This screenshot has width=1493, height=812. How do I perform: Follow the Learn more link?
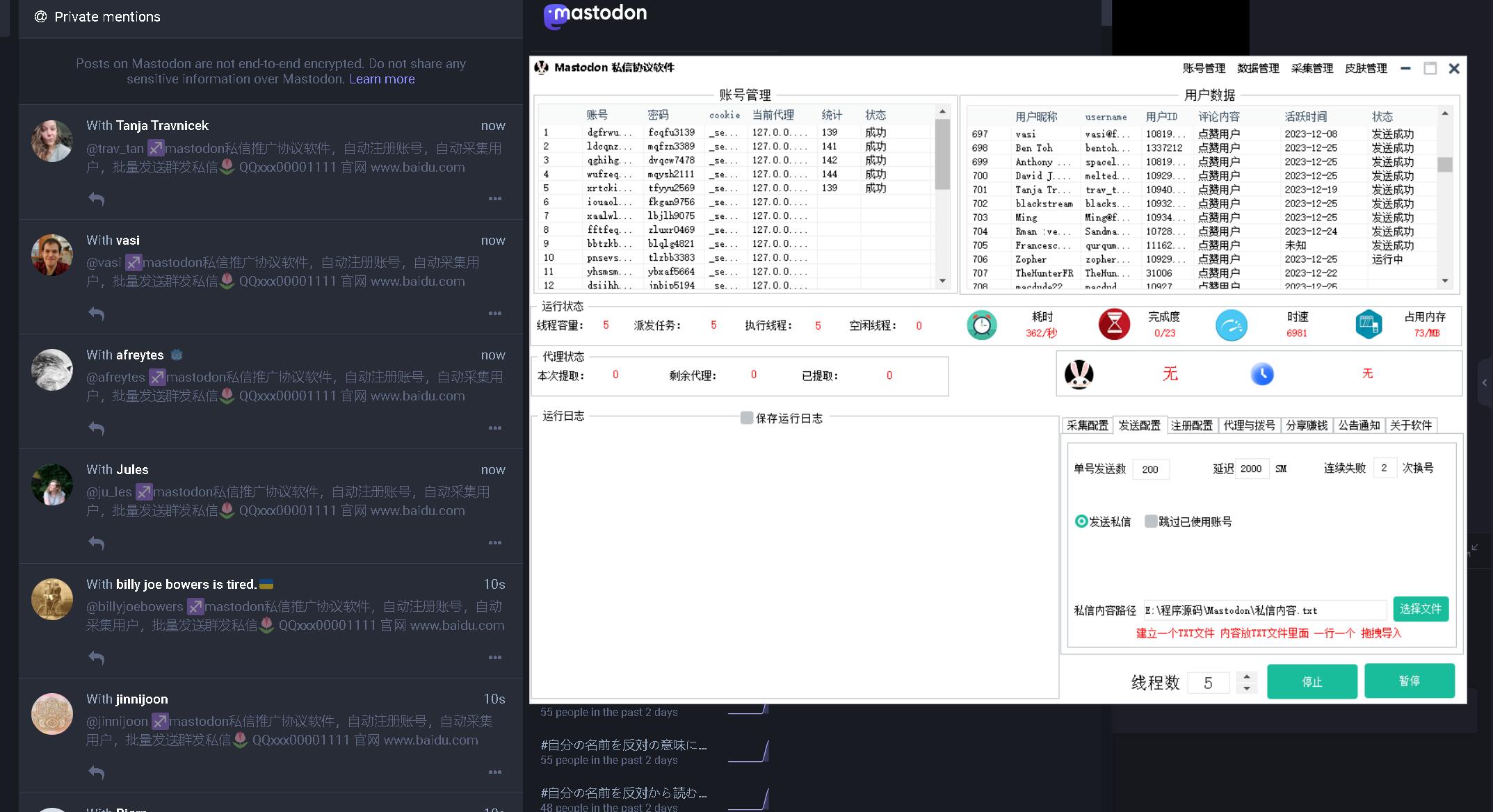coord(382,79)
